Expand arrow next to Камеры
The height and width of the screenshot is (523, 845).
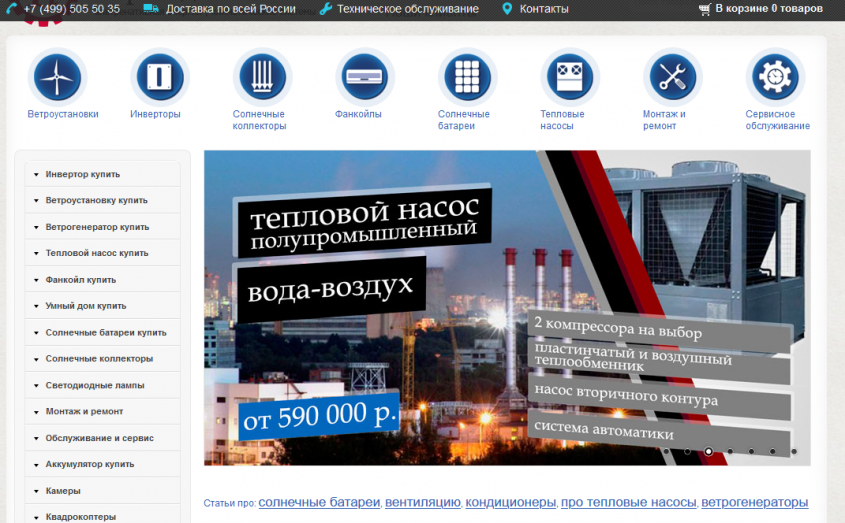pyautogui.click(x=36, y=492)
